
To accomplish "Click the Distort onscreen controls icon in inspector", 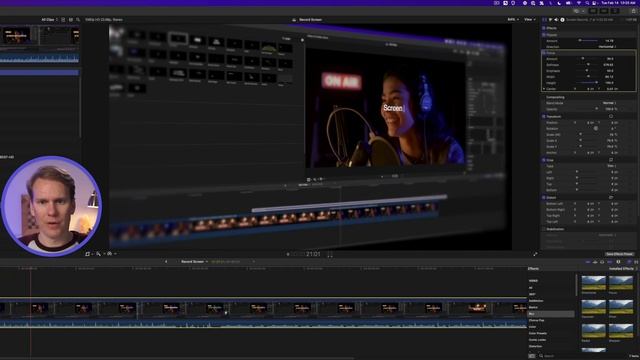I will [x=611, y=198].
